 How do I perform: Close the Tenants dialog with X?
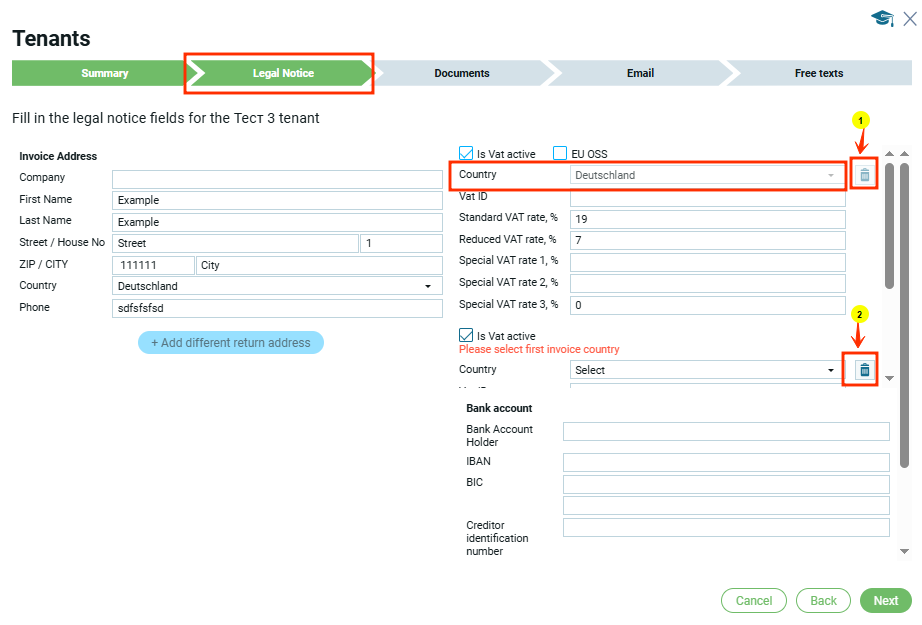[909, 18]
